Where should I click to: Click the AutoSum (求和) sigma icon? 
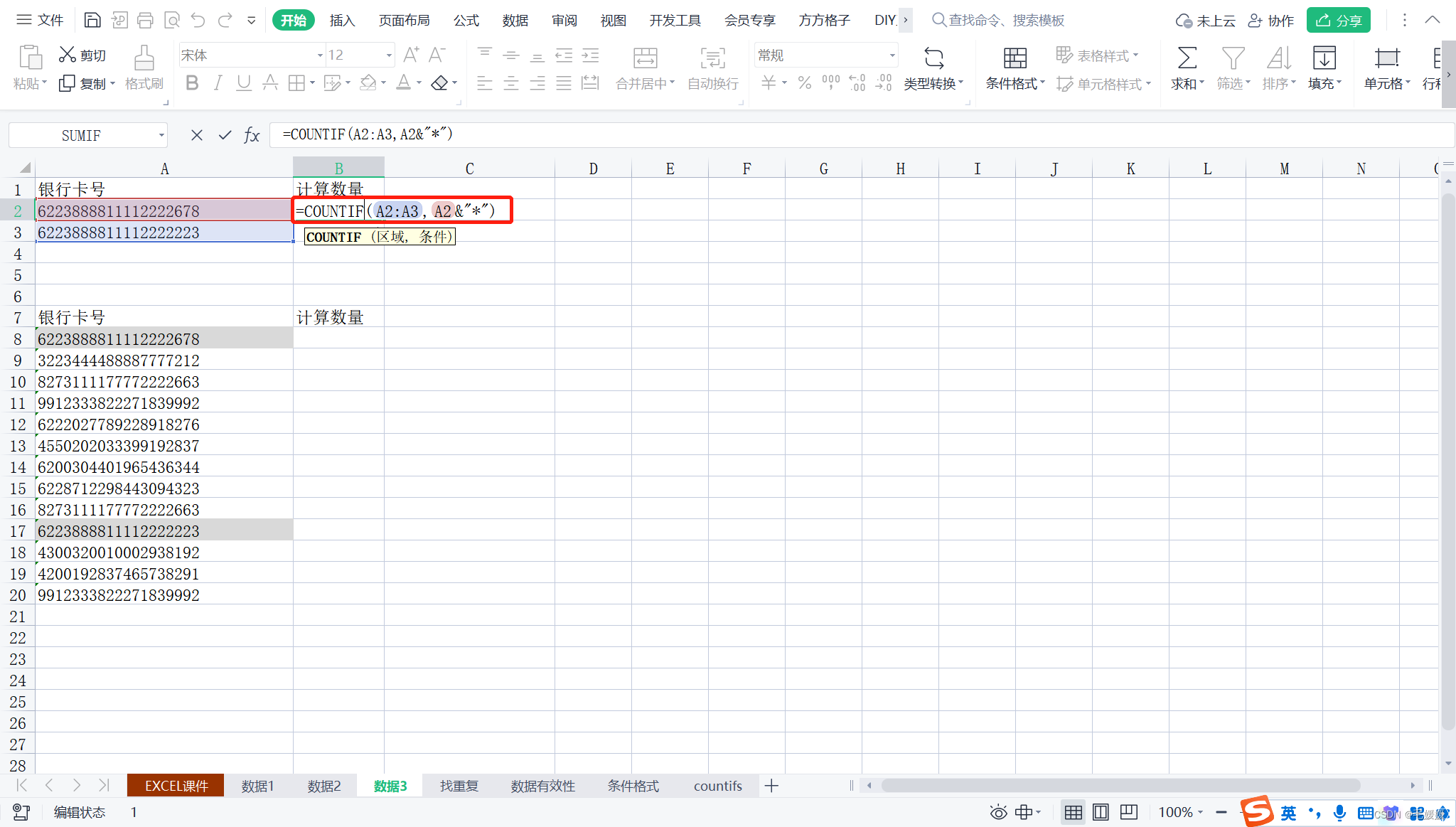[x=1187, y=58]
